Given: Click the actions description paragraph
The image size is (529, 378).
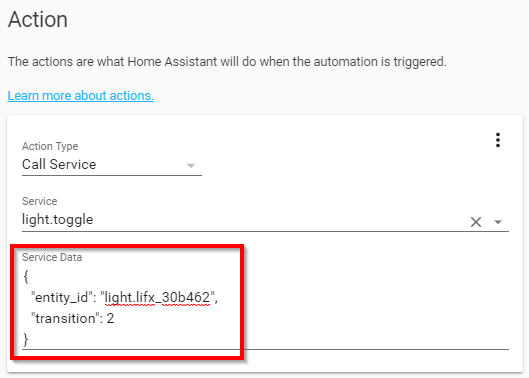Looking at the screenshot, I should (227, 62).
